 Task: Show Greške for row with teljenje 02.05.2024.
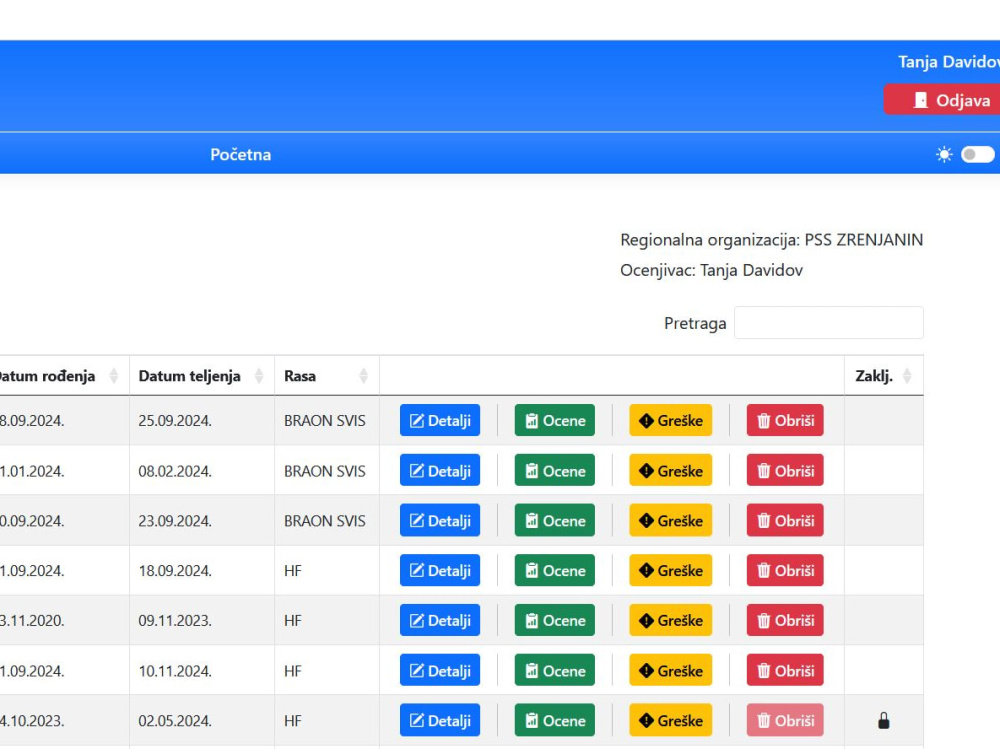point(670,720)
